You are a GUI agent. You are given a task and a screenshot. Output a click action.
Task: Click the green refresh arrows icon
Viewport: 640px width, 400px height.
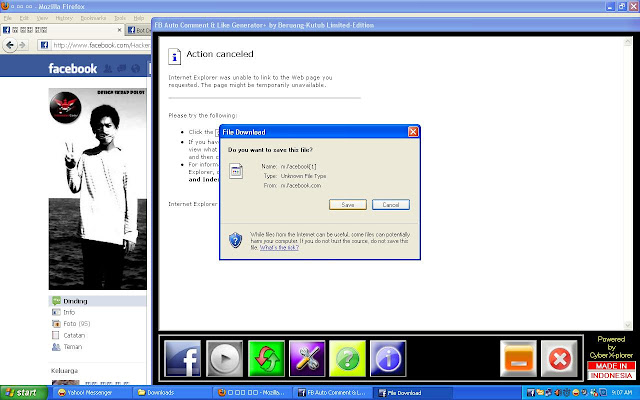point(266,358)
